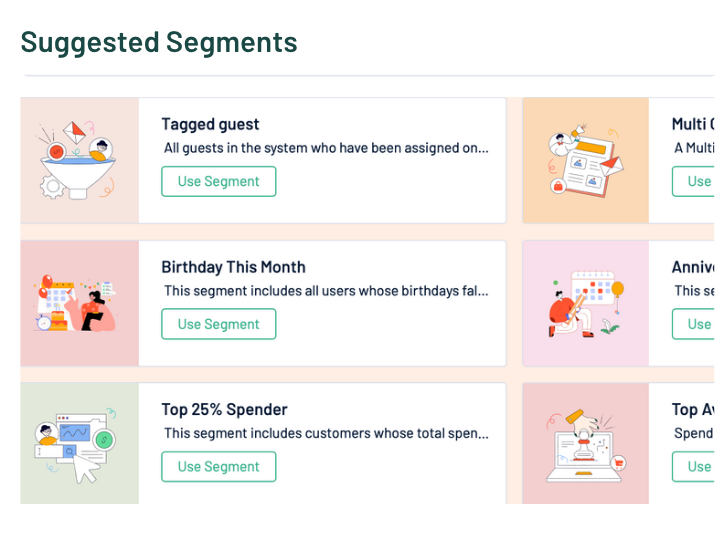
Task: Click the Birthday This Month description text
Action: [x=326, y=291]
